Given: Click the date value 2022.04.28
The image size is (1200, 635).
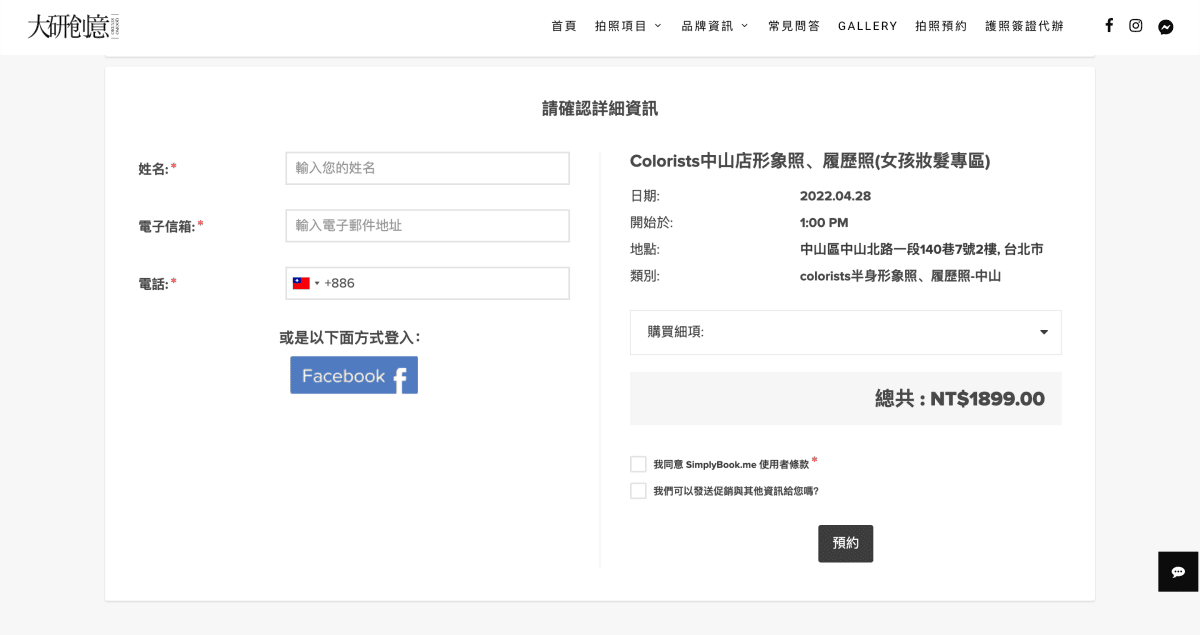Looking at the screenshot, I should (835, 196).
